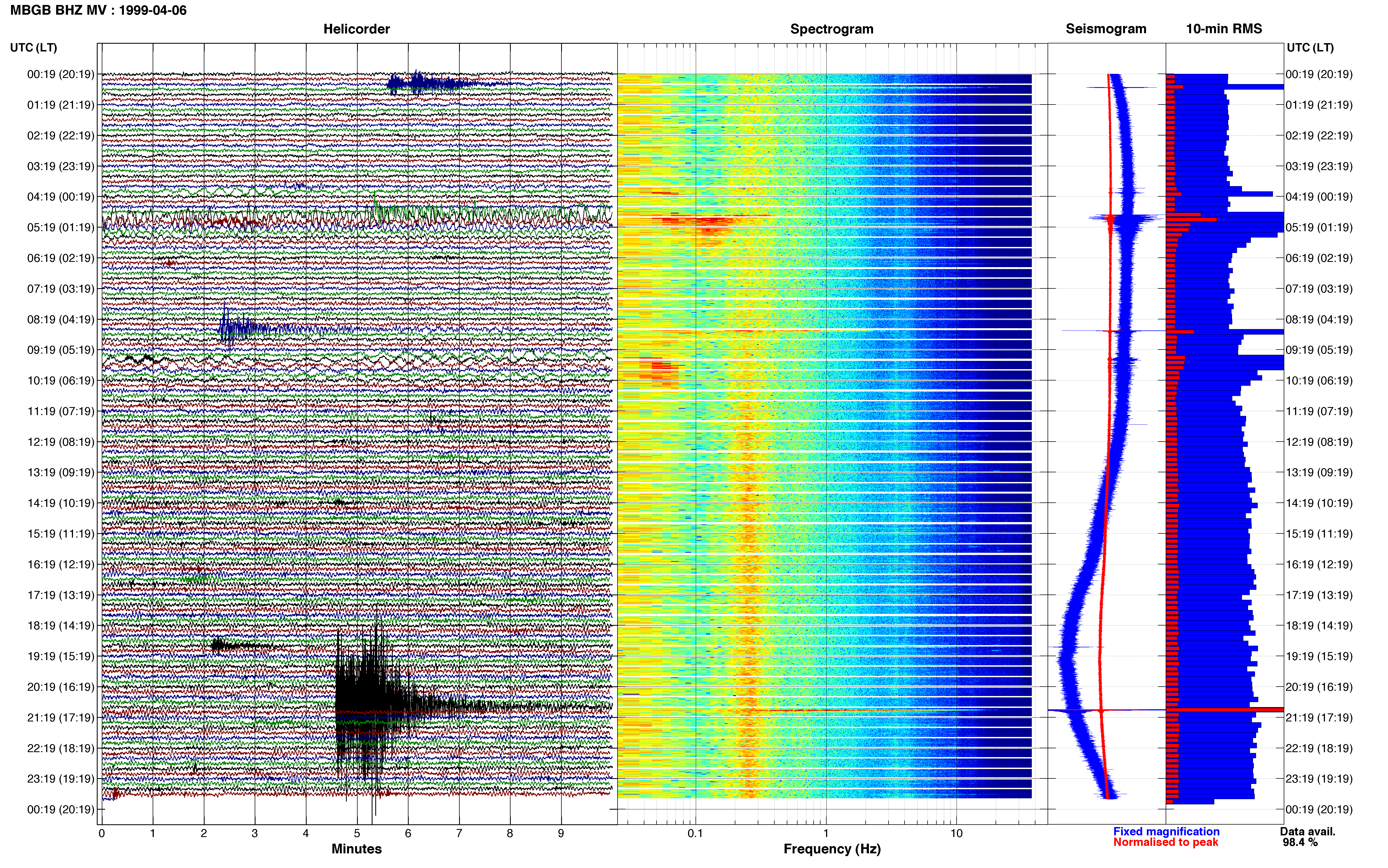Click the blue 'Fixed magnification' legend text
Viewport: 1388px width, 868px height.
[1166, 832]
